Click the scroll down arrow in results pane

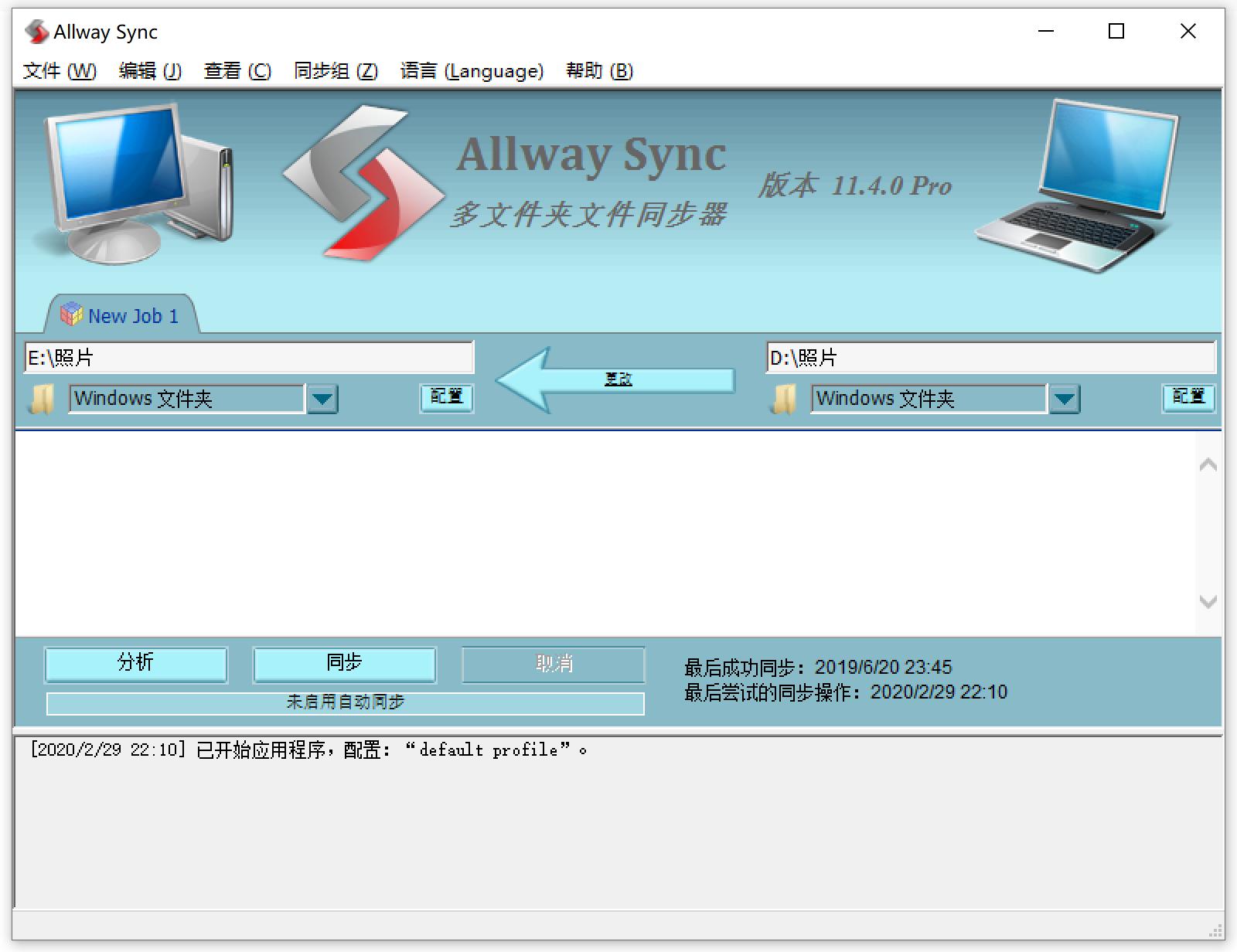pos(1208,601)
